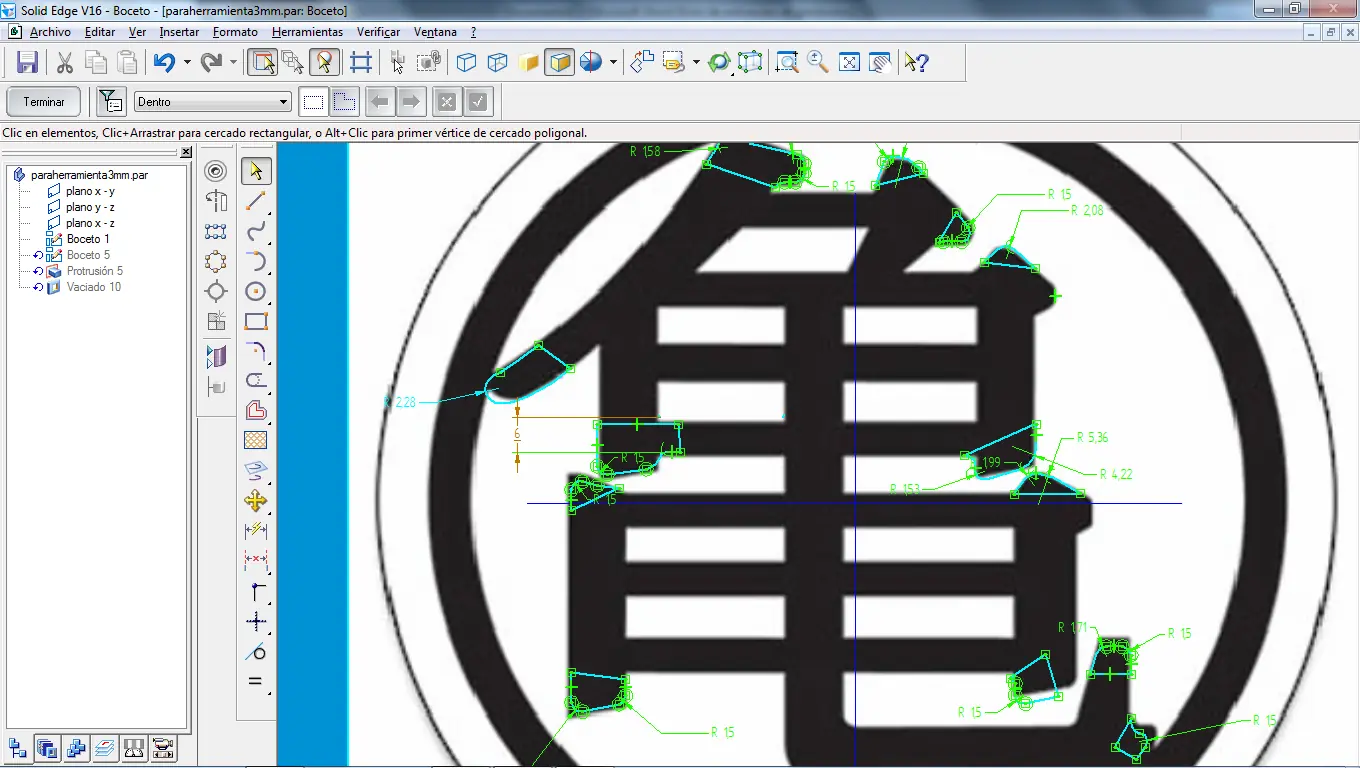This screenshot has width=1360, height=768.
Task: Open the Herramientas menu
Action: [x=307, y=32]
